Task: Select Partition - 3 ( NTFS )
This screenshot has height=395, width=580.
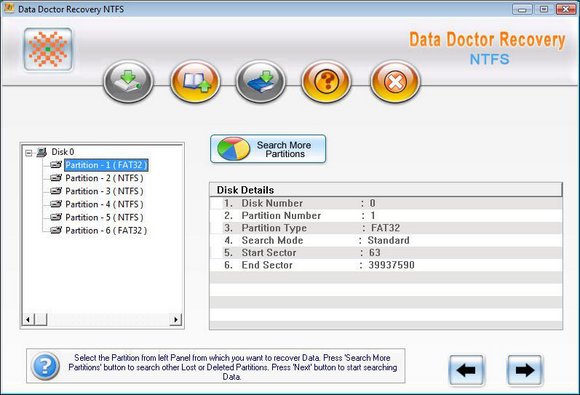Action: pyautogui.click(x=104, y=191)
